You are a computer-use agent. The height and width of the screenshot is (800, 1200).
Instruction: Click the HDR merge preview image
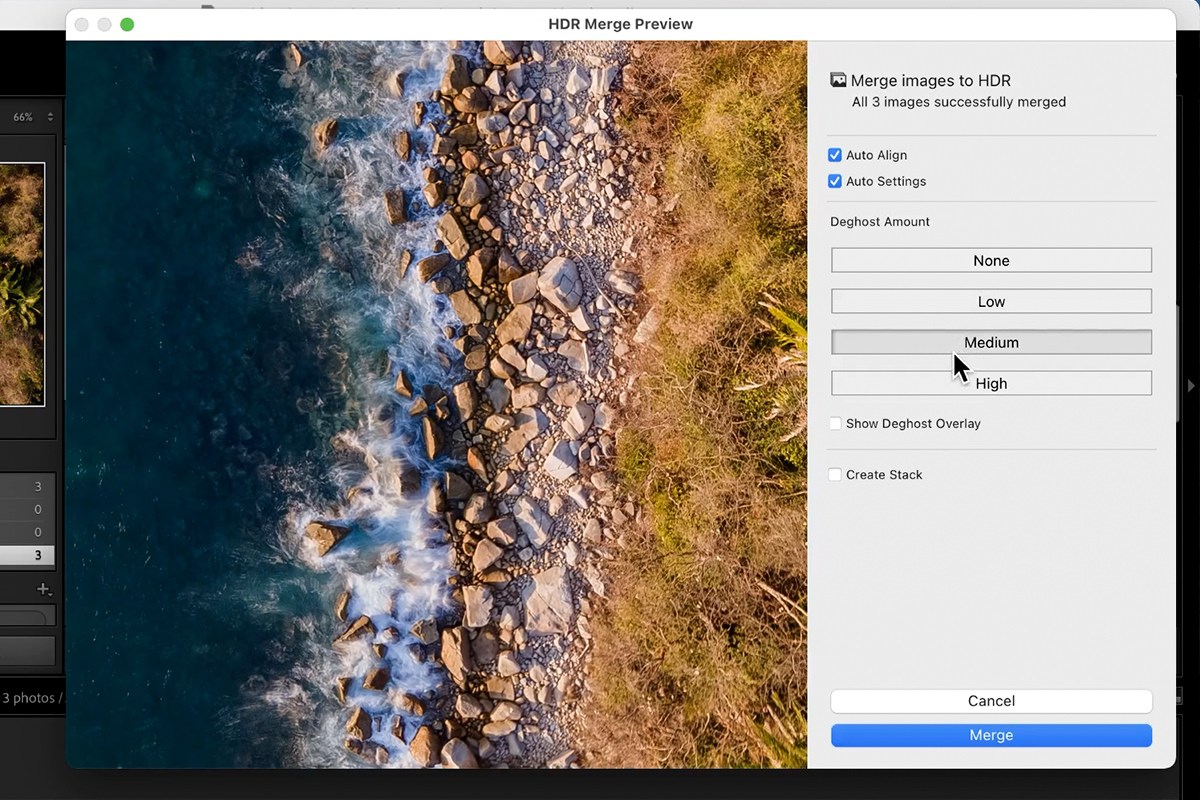click(436, 404)
